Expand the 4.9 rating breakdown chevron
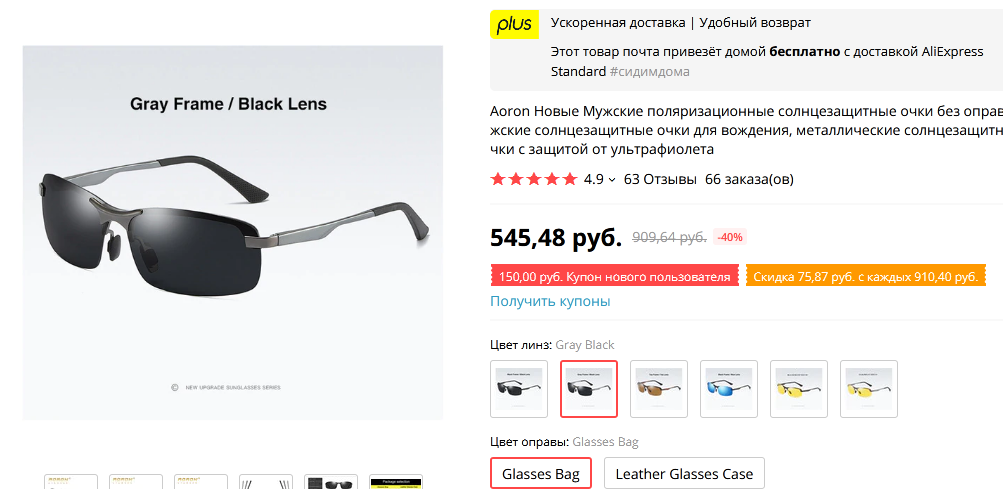1003x489 pixels. [x=612, y=180]
